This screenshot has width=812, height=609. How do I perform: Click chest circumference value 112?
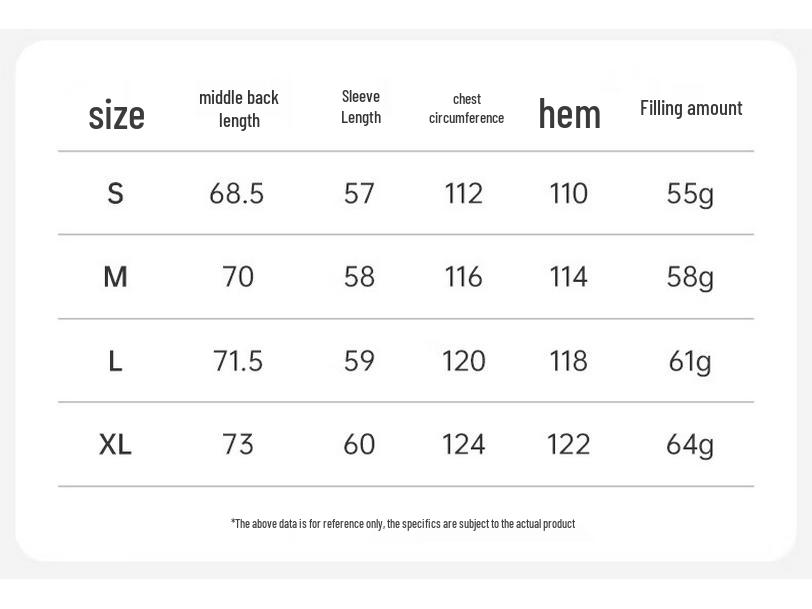tap(463, 193)
